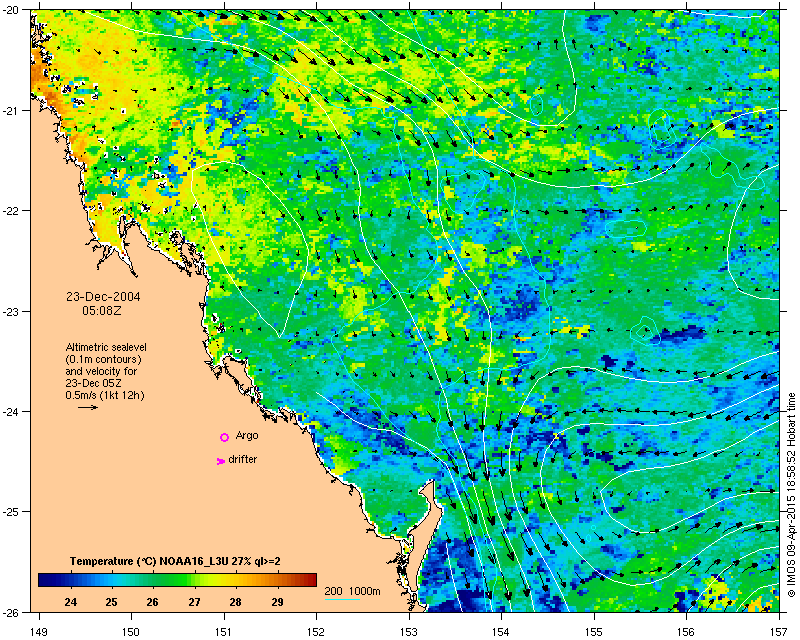Click the longitude axis label 149
800x640 pixels.
(39, 632)
